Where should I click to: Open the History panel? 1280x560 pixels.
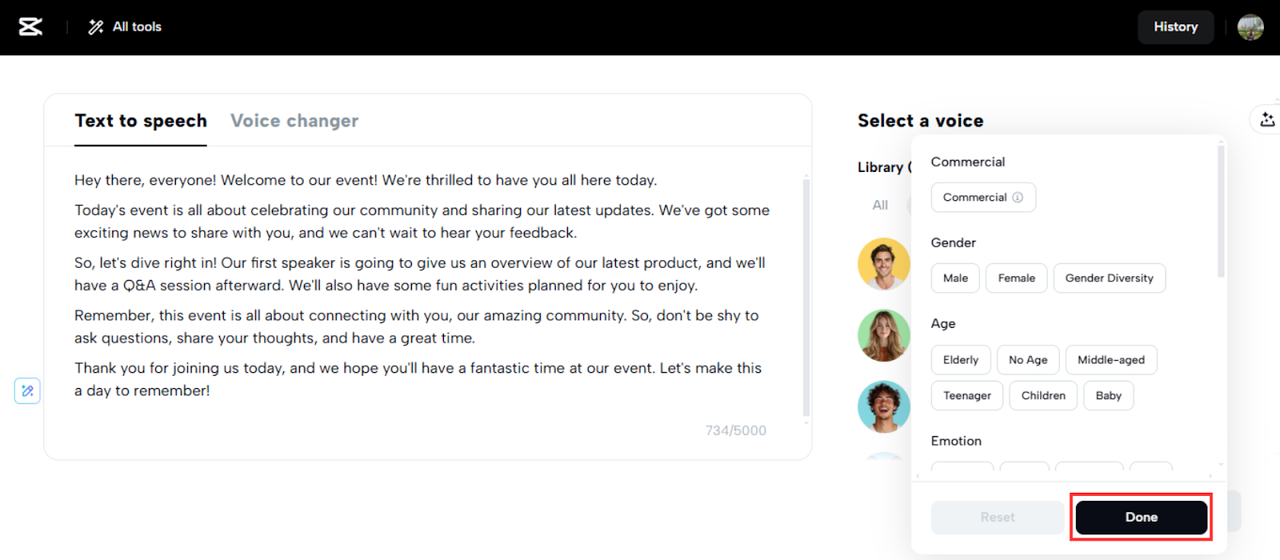pos(1175,27)
